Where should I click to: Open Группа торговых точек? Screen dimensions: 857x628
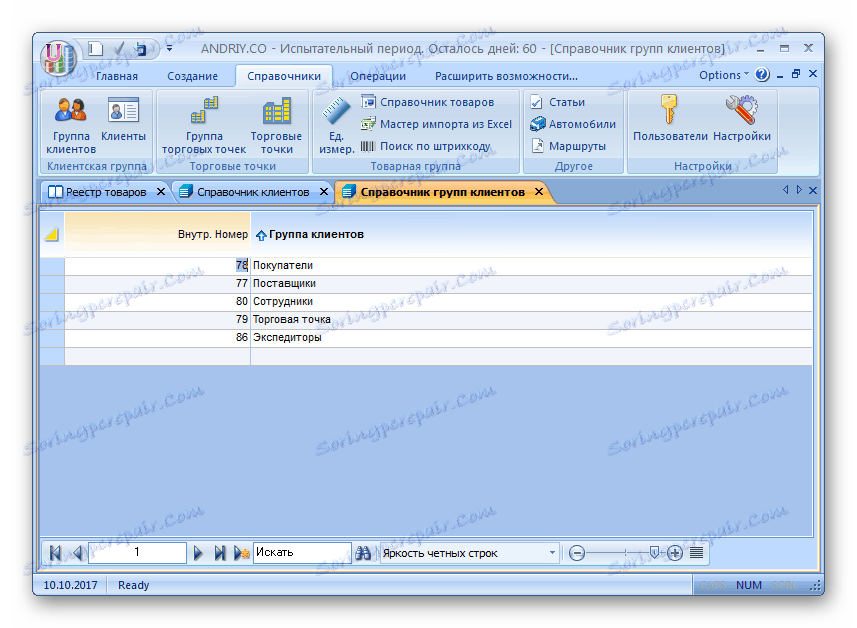204,125
